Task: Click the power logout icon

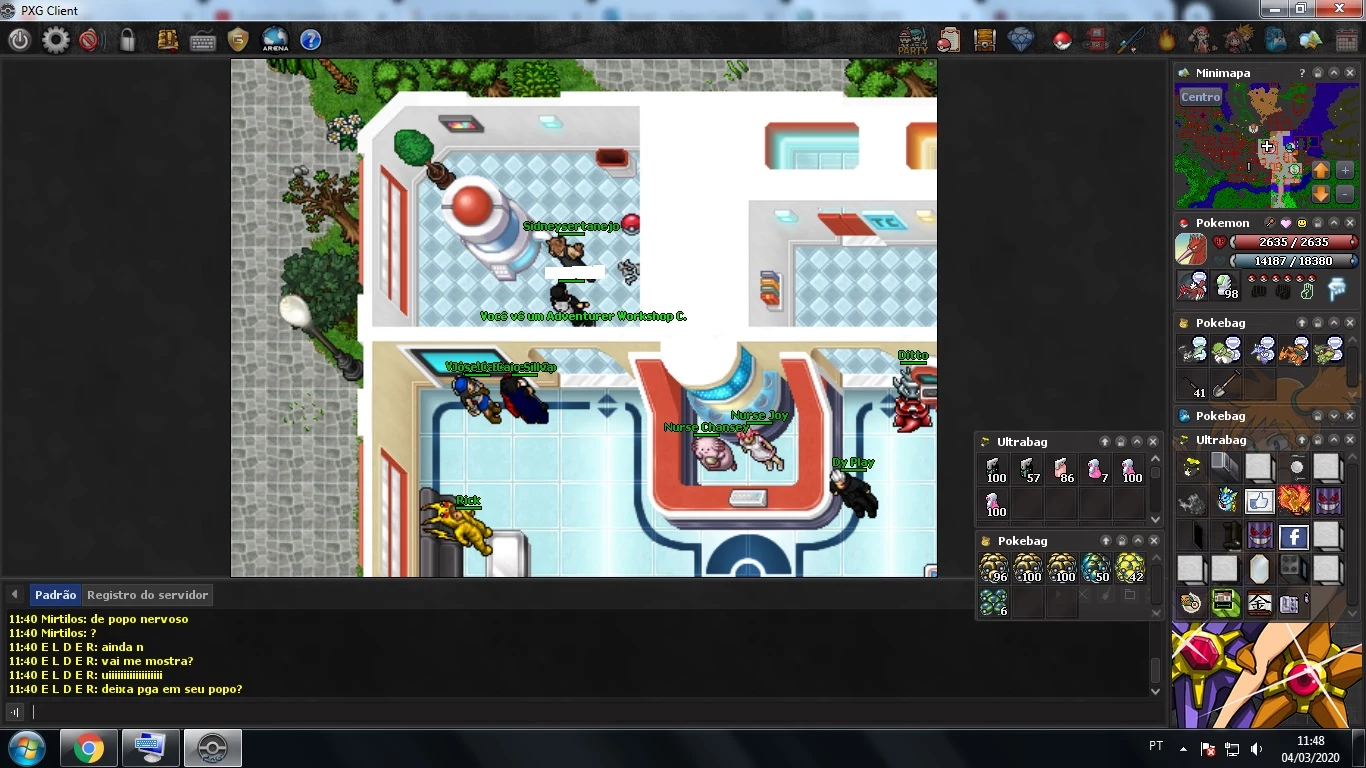Action: point(20,40)
